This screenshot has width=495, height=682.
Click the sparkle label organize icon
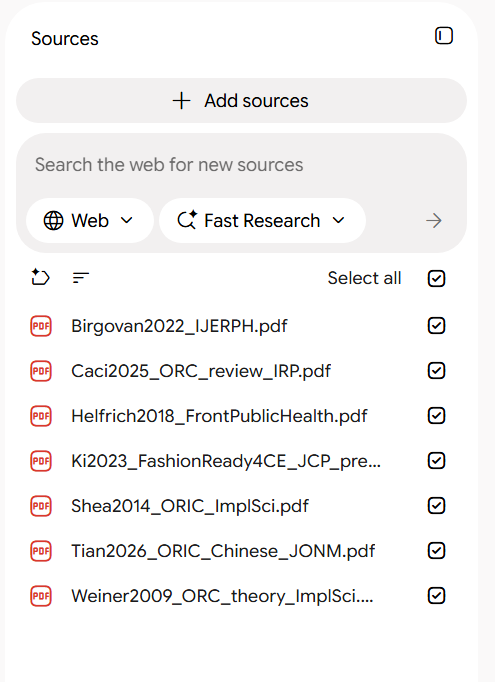coord(40,277)
